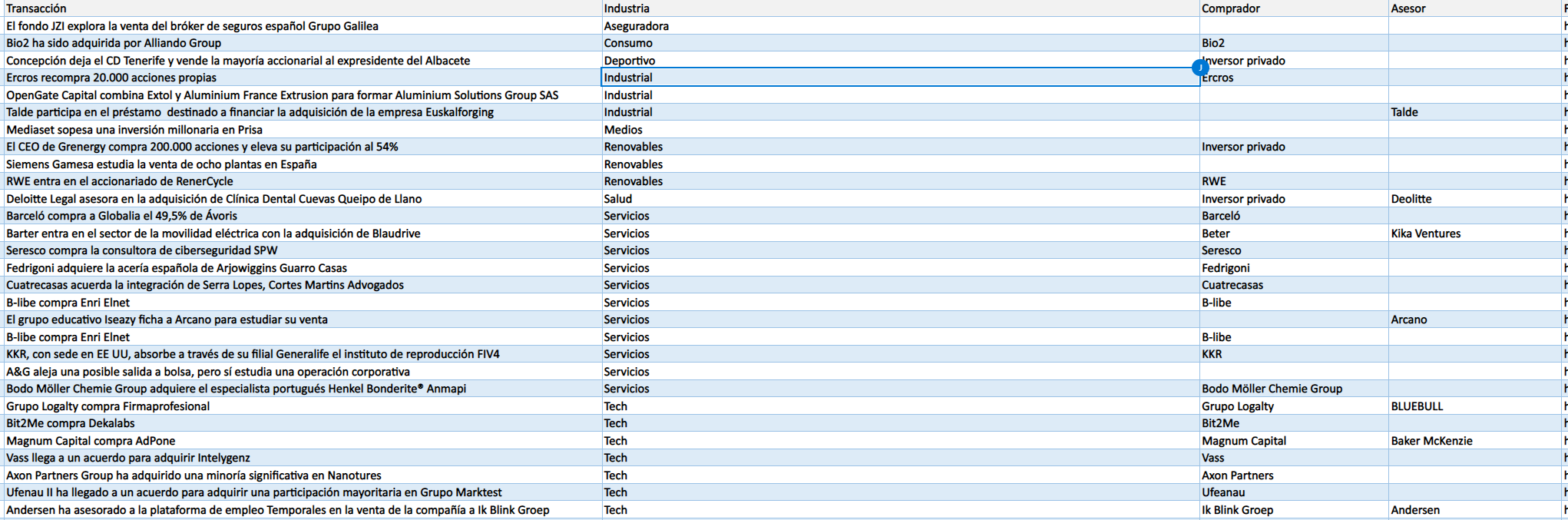
Task: Select the BLUEBULL advisor cell
Action: coord(1475,406)
